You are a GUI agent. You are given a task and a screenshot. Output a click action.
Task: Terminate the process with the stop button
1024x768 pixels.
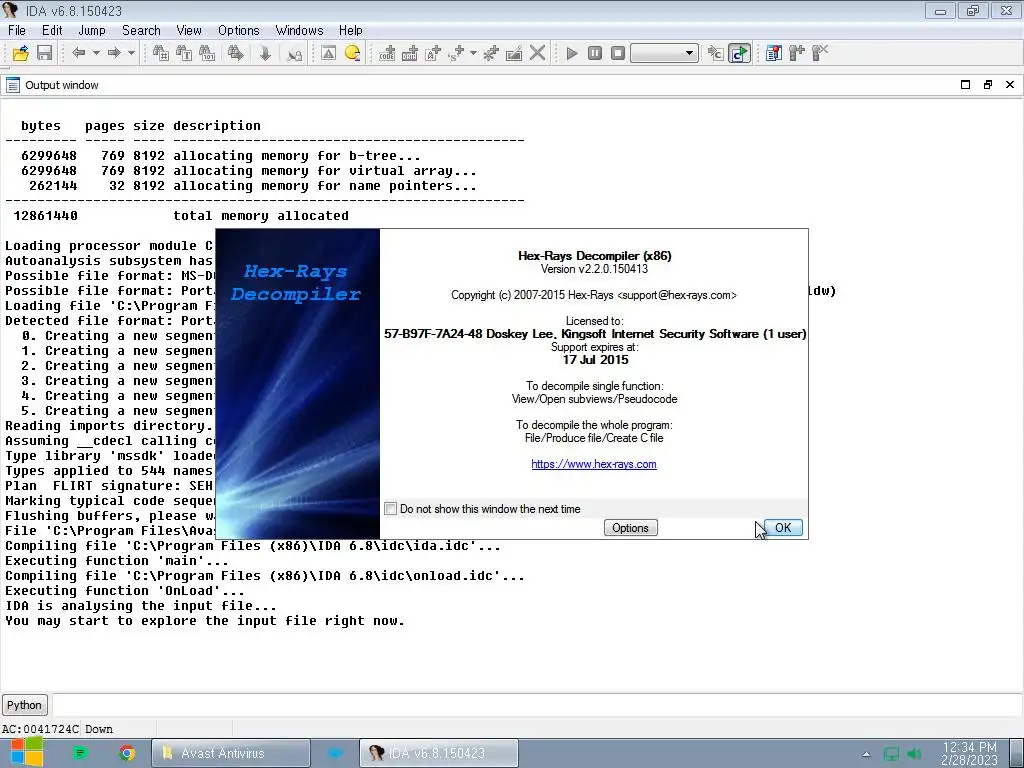click(x=618, y=54)
